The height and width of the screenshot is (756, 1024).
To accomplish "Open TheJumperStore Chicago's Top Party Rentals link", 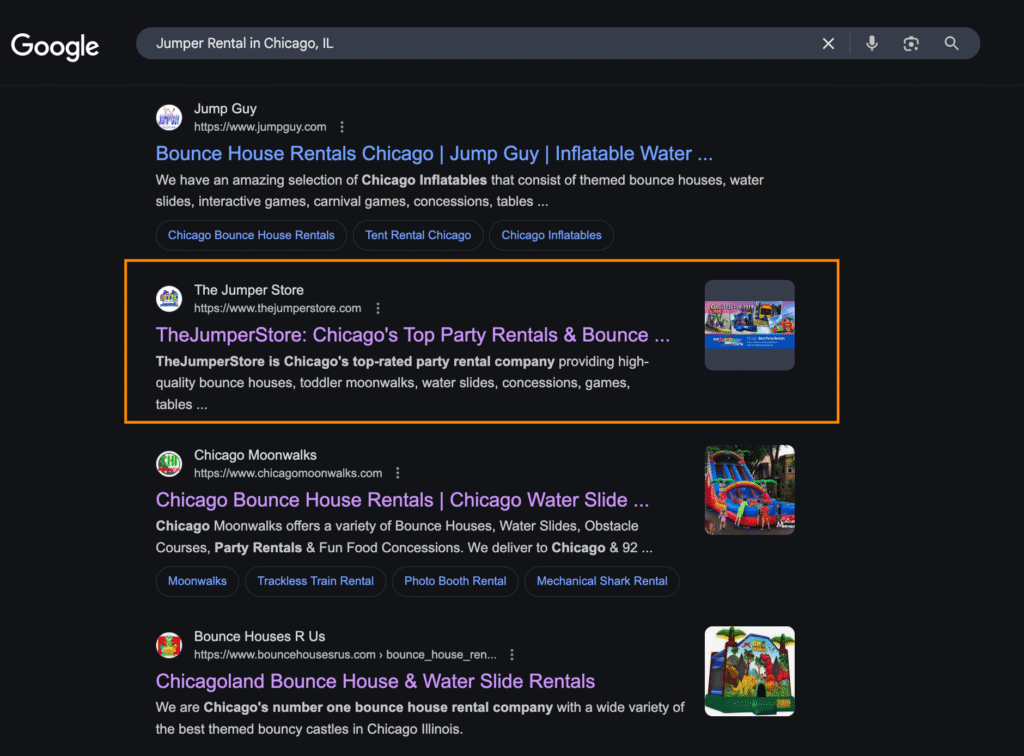I will click(413, 335).
